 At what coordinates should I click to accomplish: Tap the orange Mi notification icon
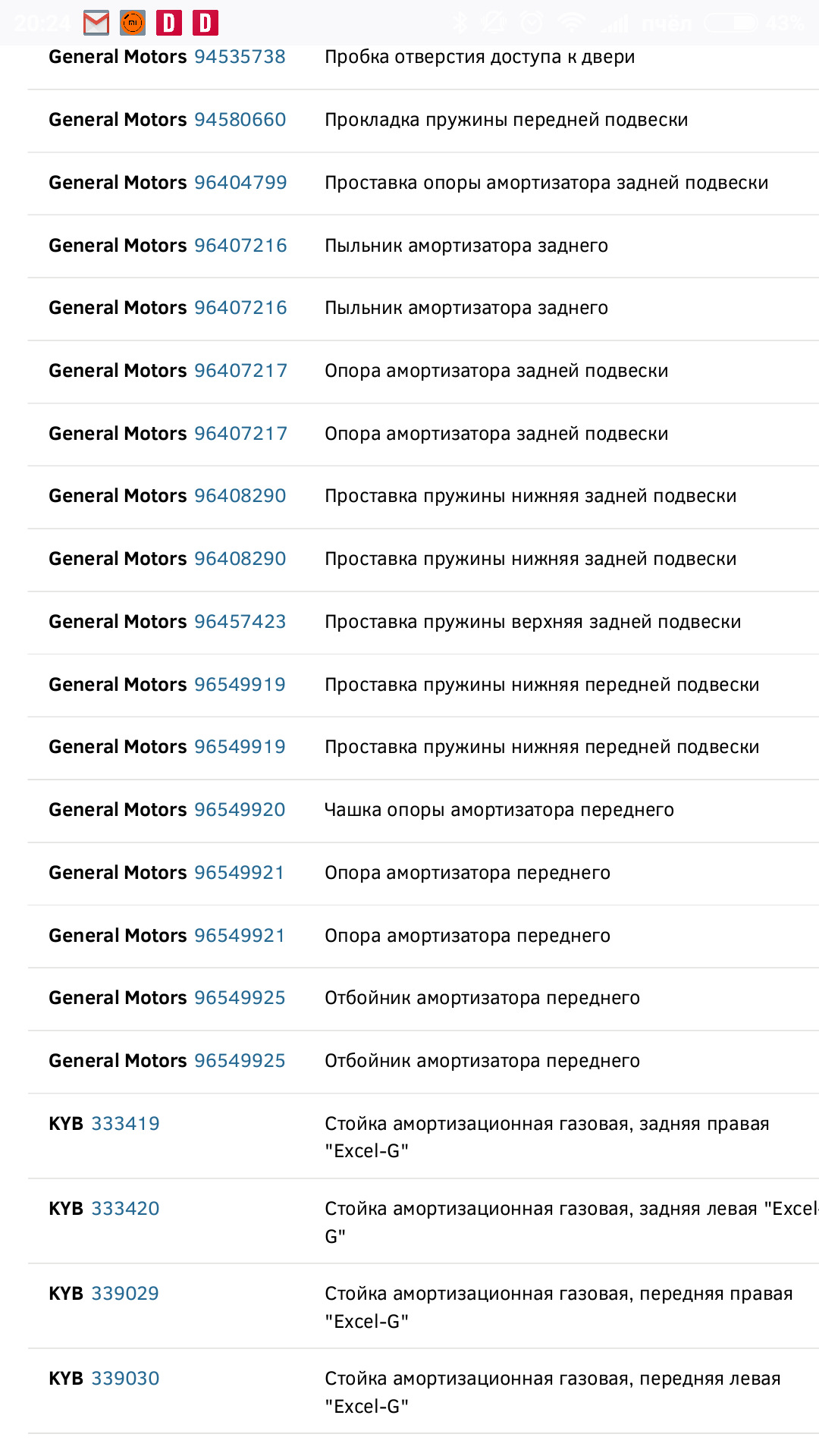pyautogui.click(x=133, y=24)
